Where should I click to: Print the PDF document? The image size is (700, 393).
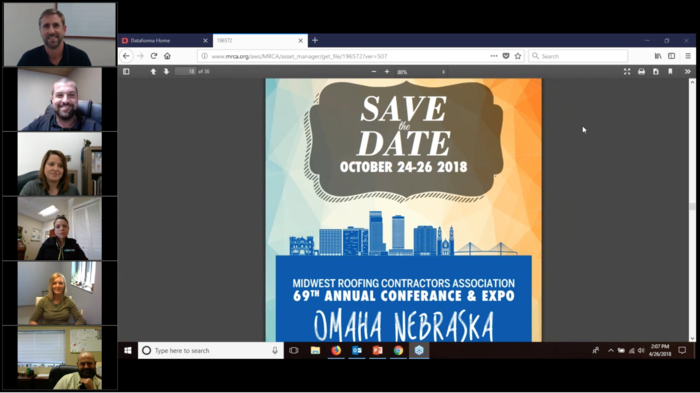[641, 71]
